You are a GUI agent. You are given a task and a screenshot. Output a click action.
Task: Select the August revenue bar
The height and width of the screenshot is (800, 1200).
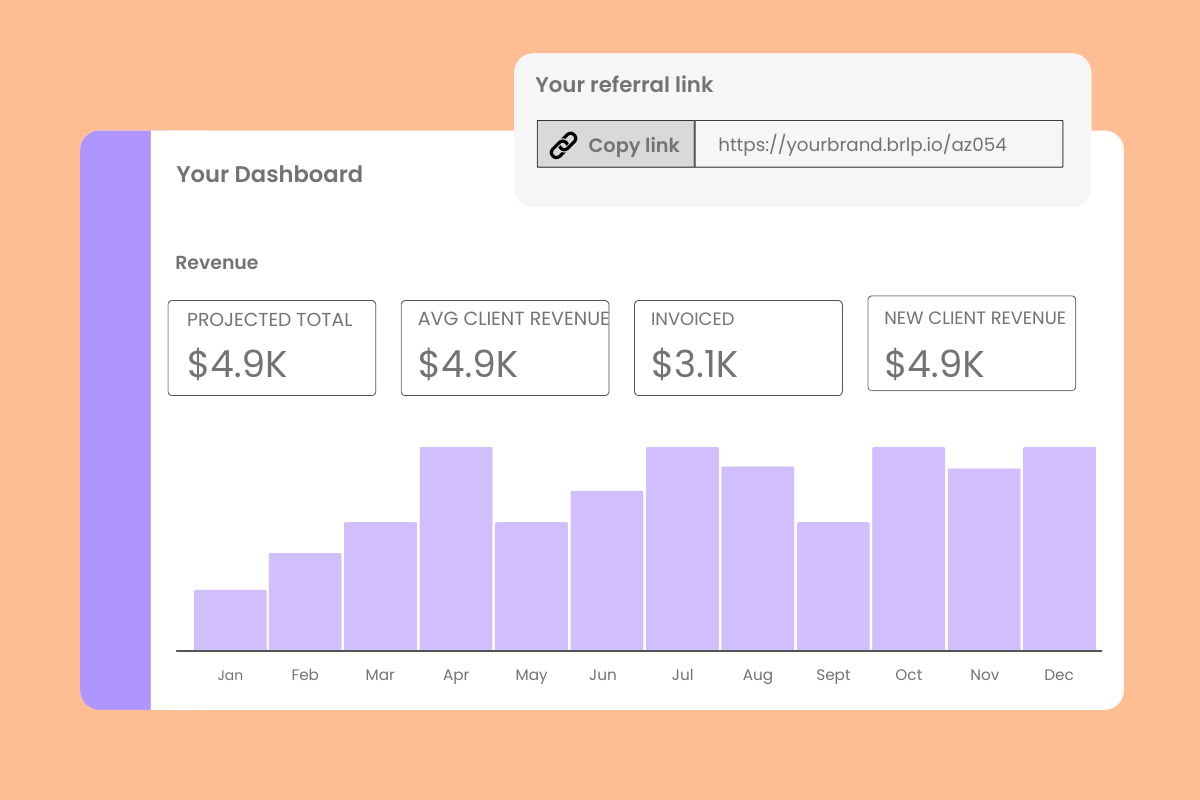[x=758, y=558]
